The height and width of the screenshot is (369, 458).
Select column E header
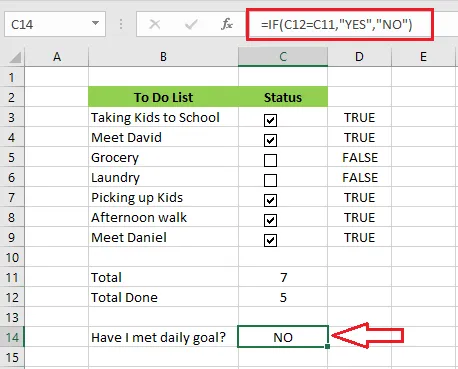[x=423, y=57]
